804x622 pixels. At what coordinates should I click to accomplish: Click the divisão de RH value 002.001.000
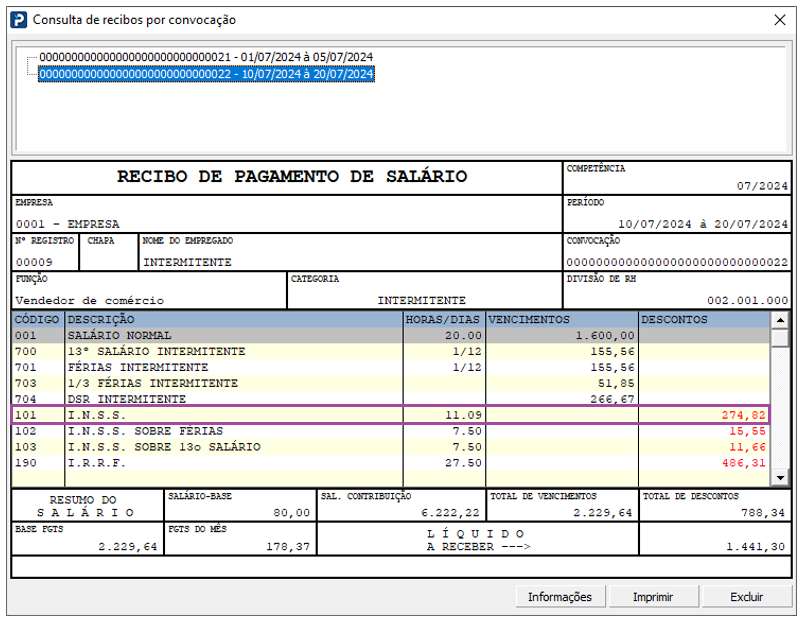point(748,300)
